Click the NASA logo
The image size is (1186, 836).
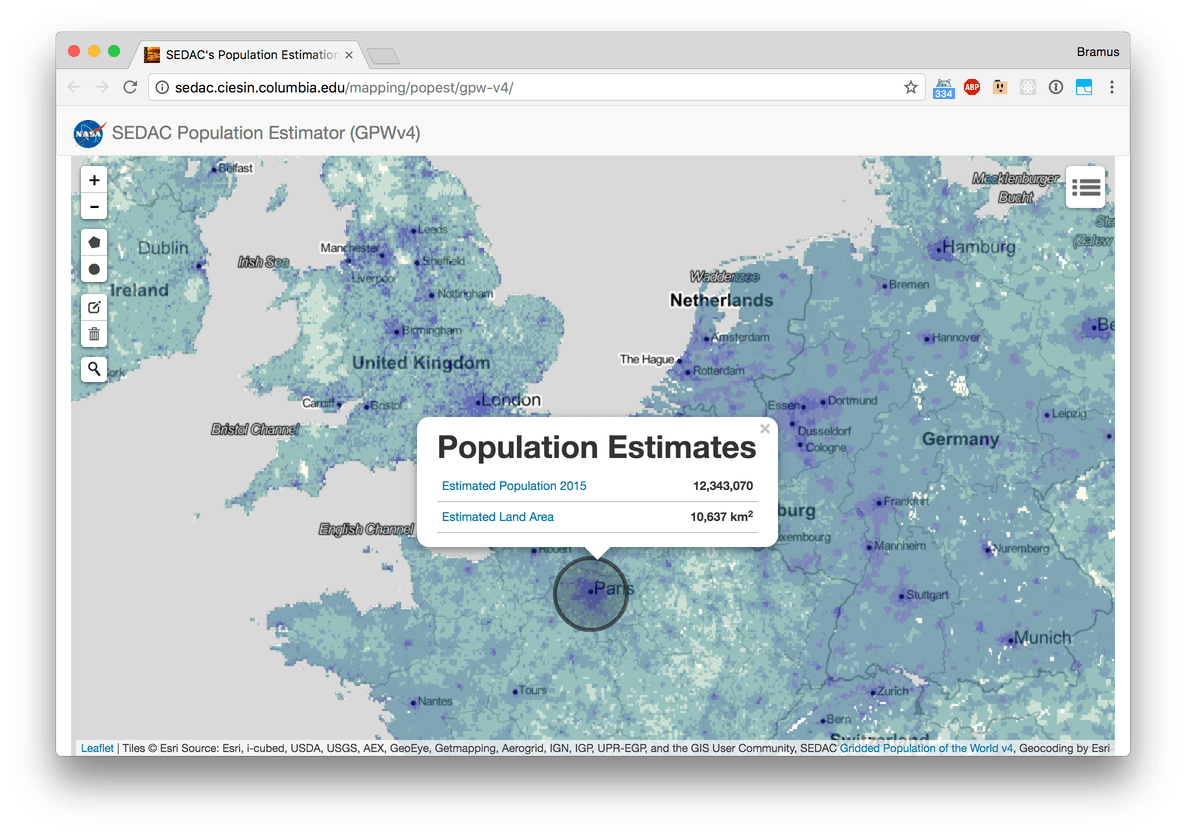point(88,133)
